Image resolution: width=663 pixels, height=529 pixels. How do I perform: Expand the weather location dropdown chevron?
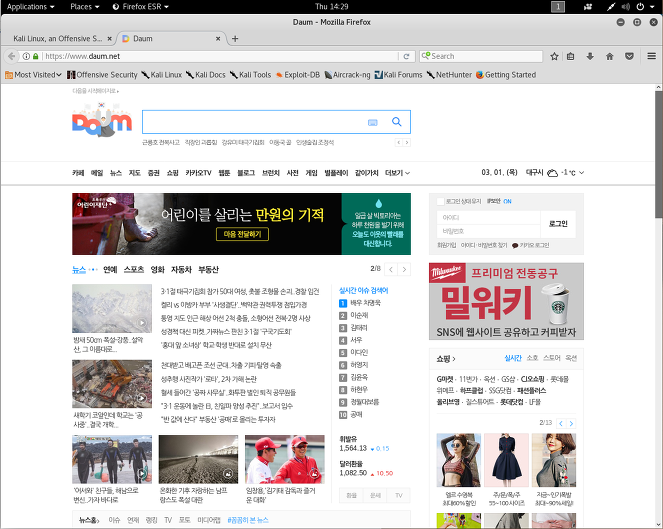pyautogui.click(x=581, y=173)
